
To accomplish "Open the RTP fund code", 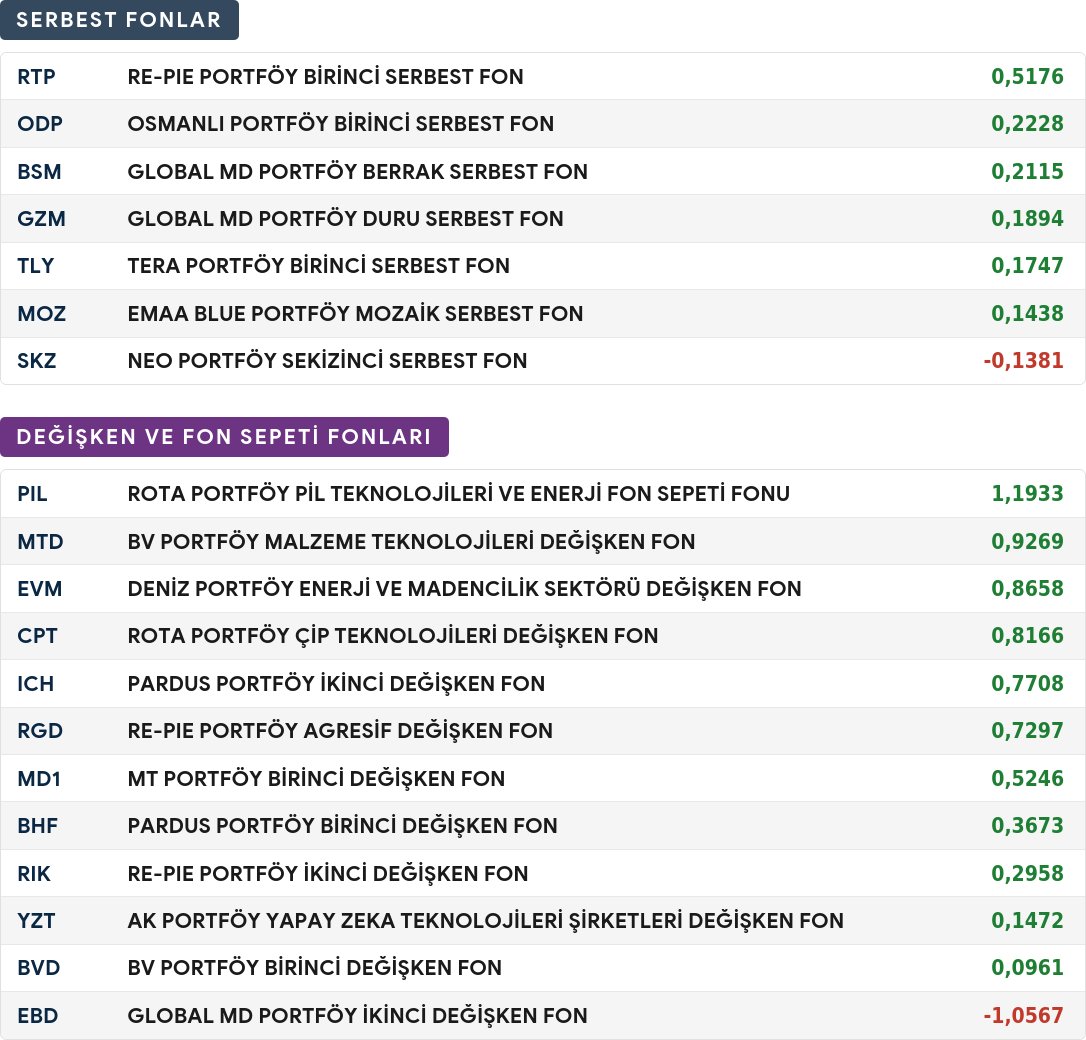I will (x=36, y=76).
